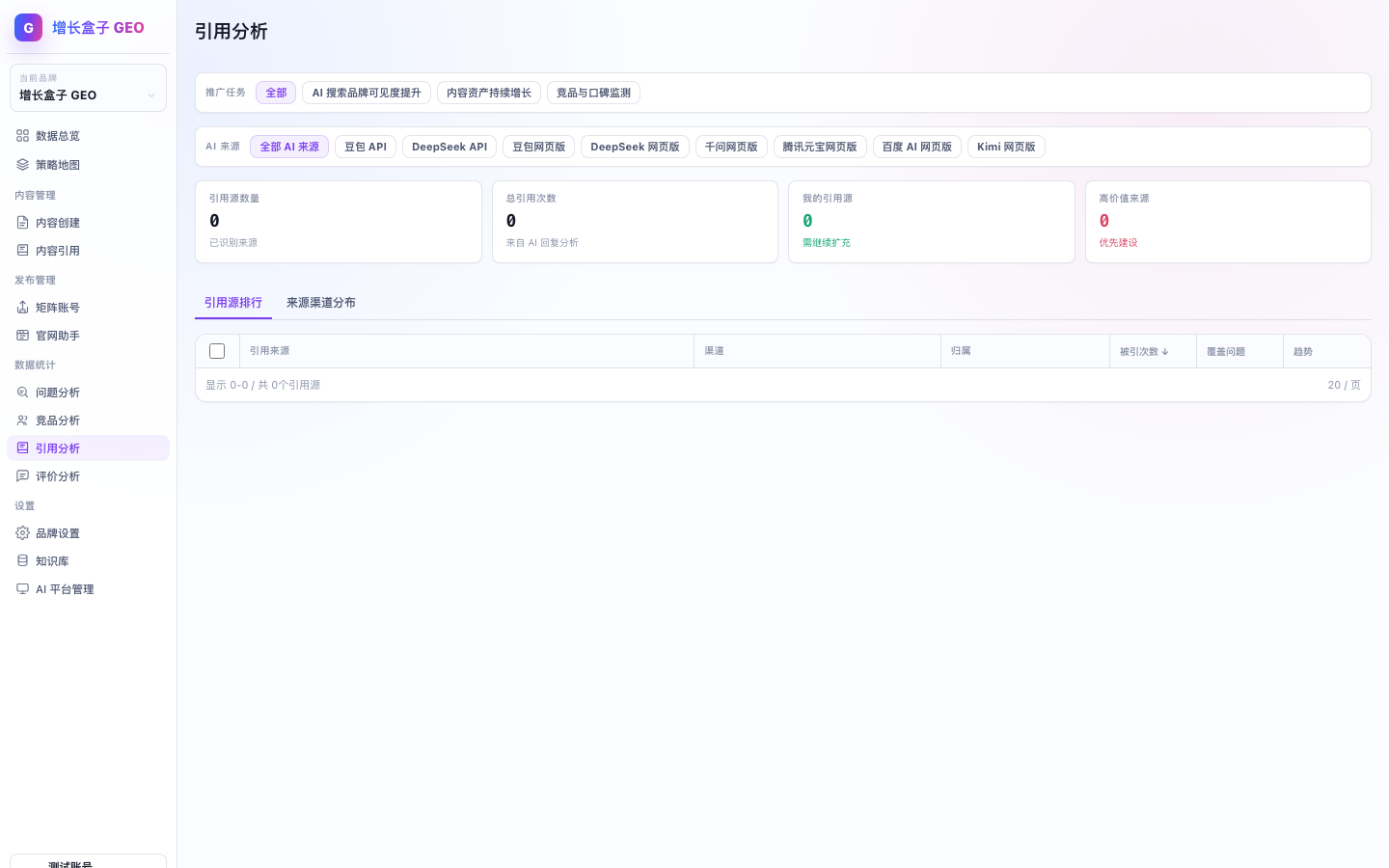Image resolution: width=1389 pixels, height=868 pixels.
Task: Open 数据总览 dashboard icon
Action: coord(22,136)
